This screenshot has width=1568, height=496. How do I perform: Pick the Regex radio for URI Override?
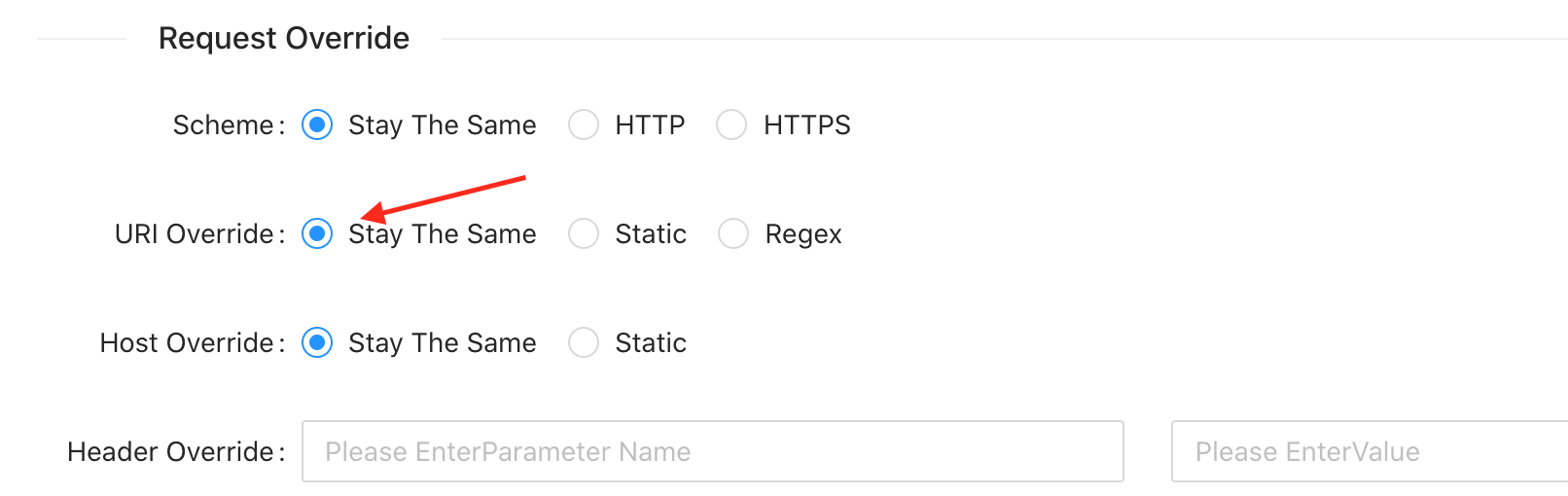[733, 234]
